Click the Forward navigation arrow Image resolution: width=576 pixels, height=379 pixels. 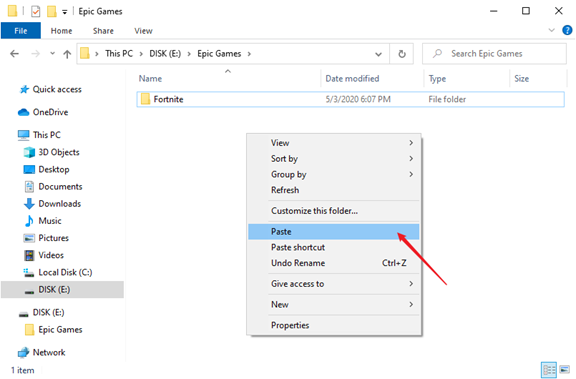click(x=35, y=54)
